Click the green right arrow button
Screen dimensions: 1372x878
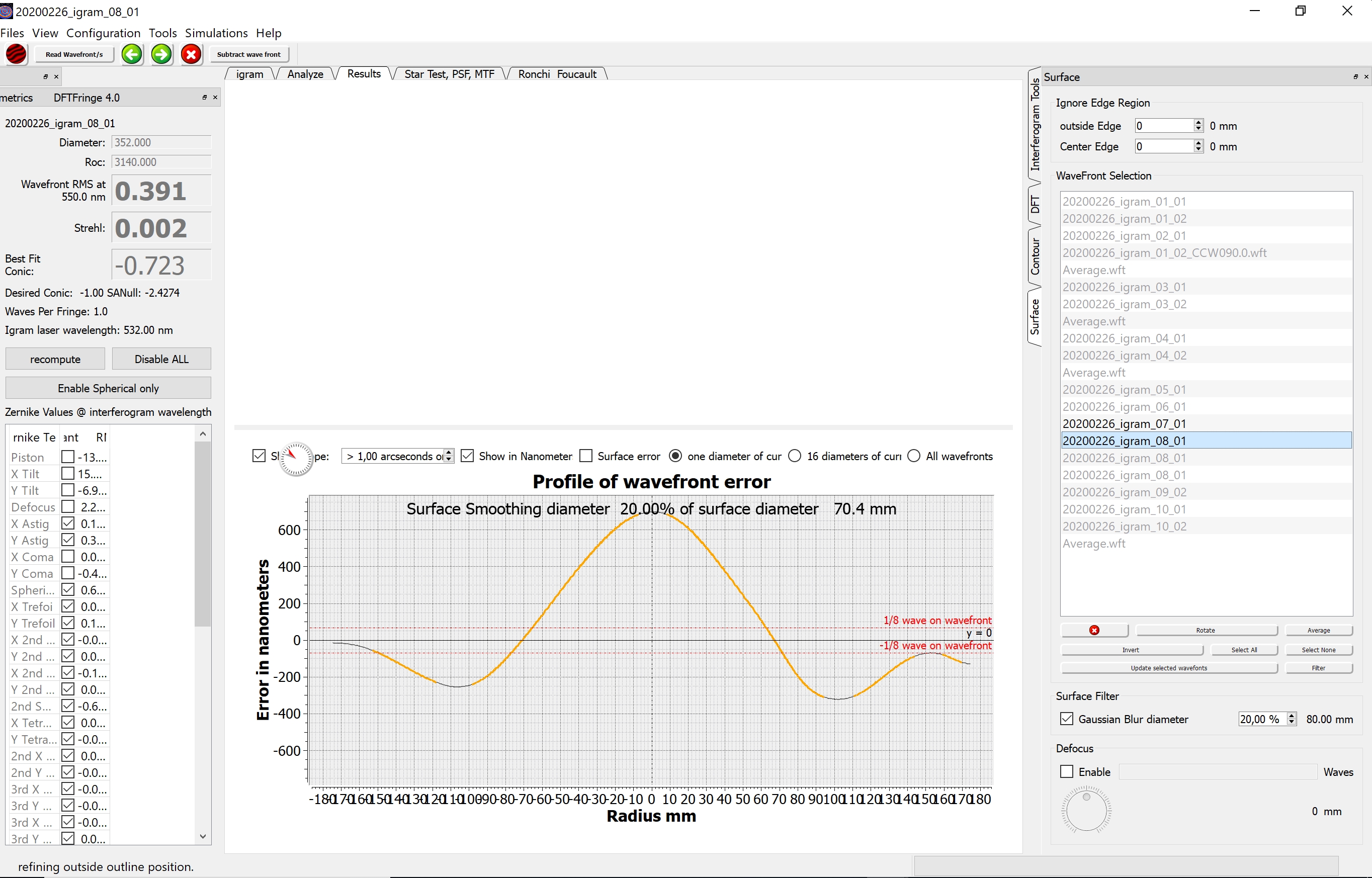coord(161,55)
